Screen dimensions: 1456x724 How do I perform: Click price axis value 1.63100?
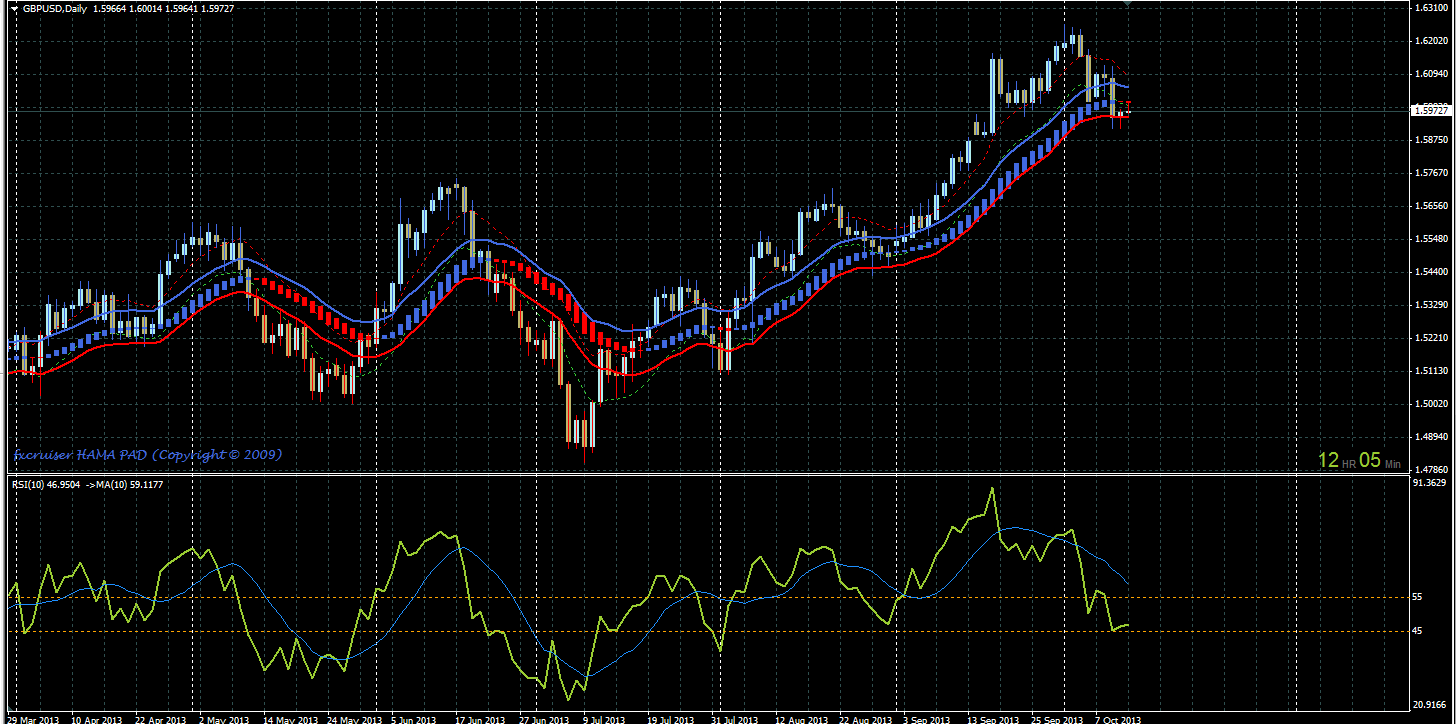pos(1432,8)
